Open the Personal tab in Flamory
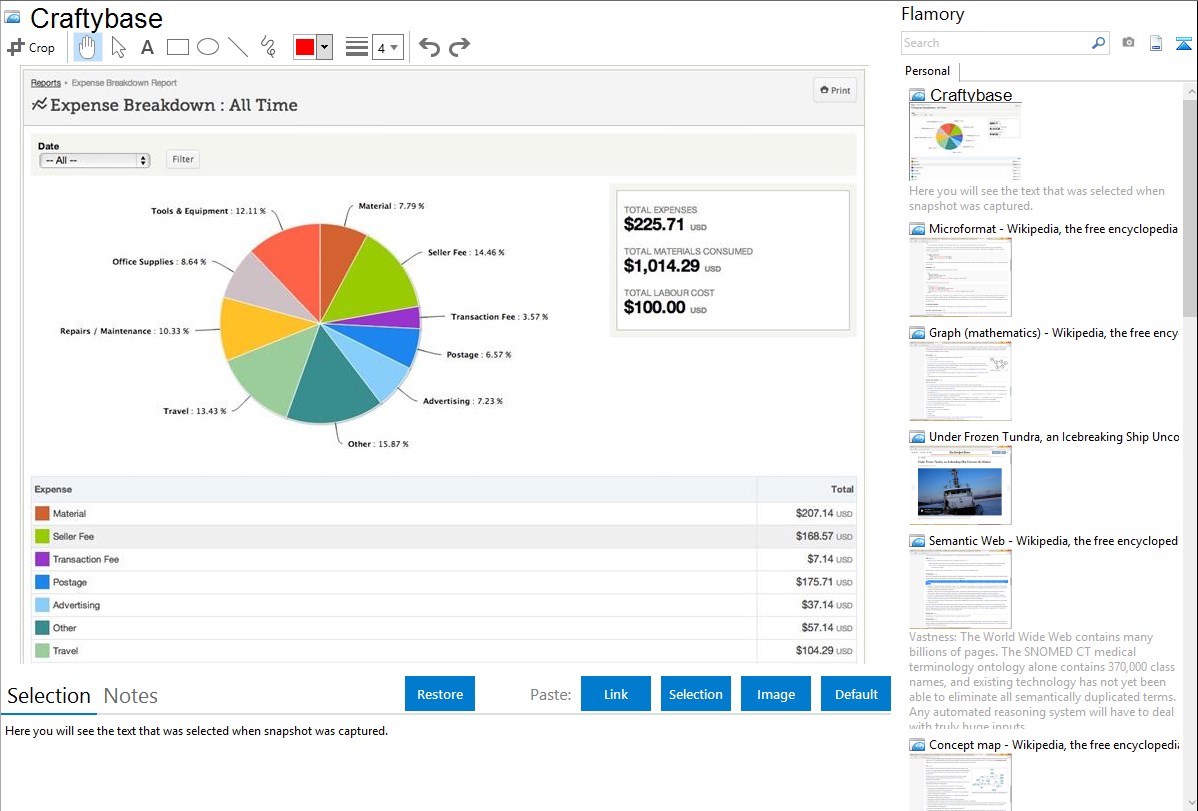1198x811 pixels. (x=927, y=71)
